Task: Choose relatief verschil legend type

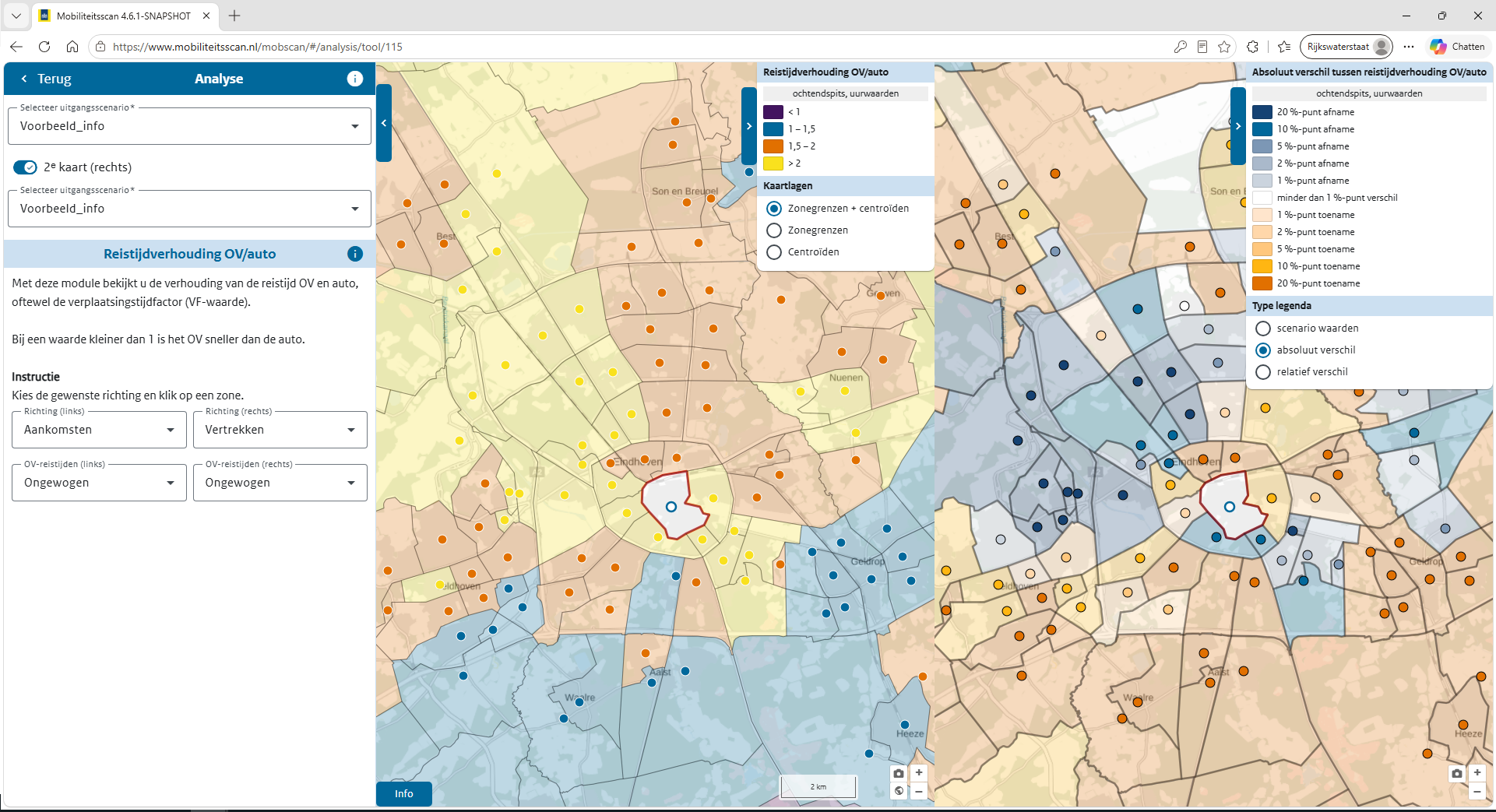Action: (1263, 372)
